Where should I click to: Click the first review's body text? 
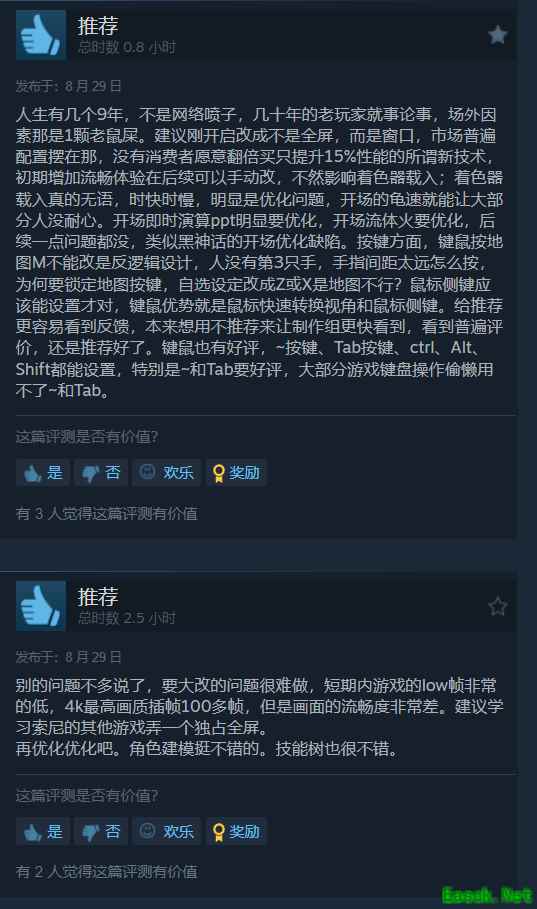coord(259,252)
